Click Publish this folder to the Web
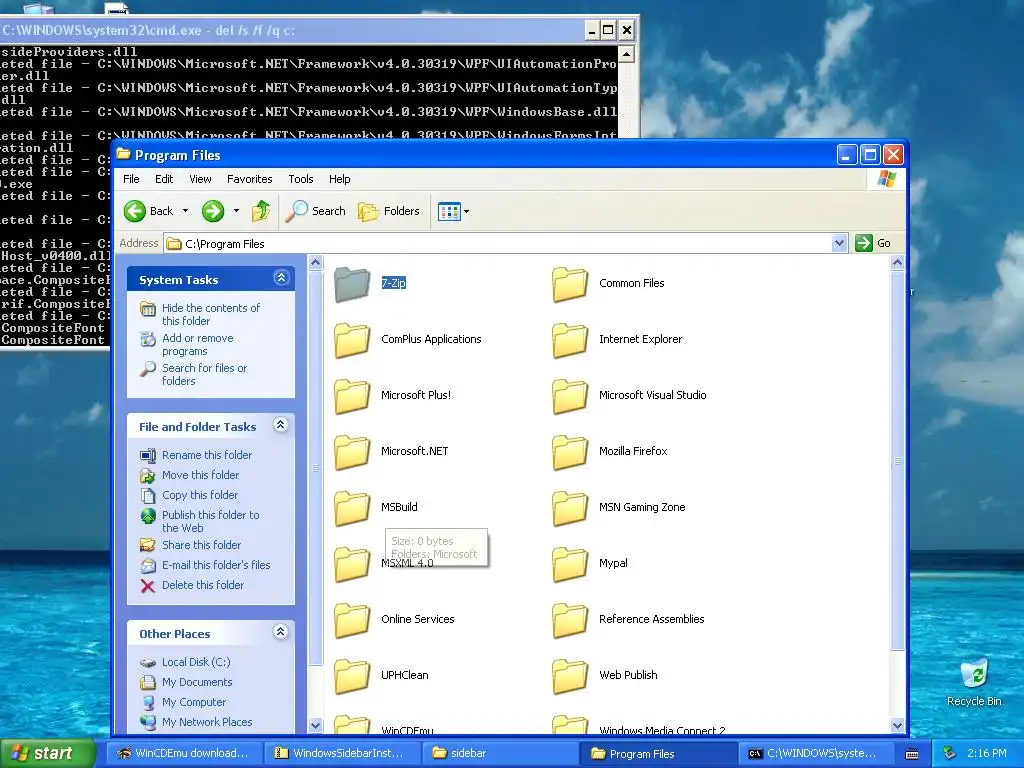Image resolution: width=1024 pixels, height=768 pixels. 210,521
